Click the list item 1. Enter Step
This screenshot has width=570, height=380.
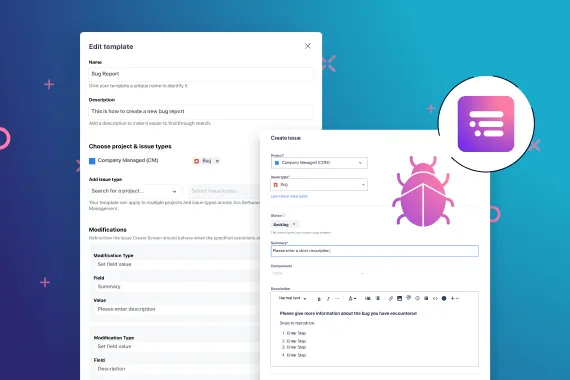pyautogui.click(x=294, y=333)
